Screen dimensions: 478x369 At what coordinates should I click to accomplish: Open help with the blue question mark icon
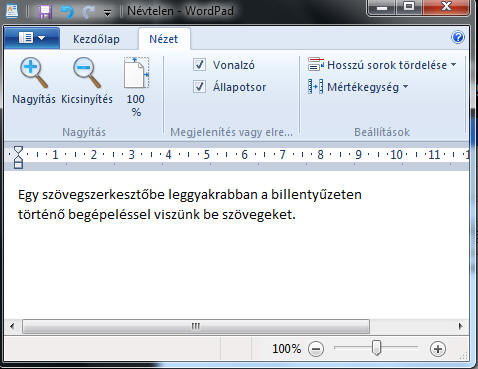(458, 37)
